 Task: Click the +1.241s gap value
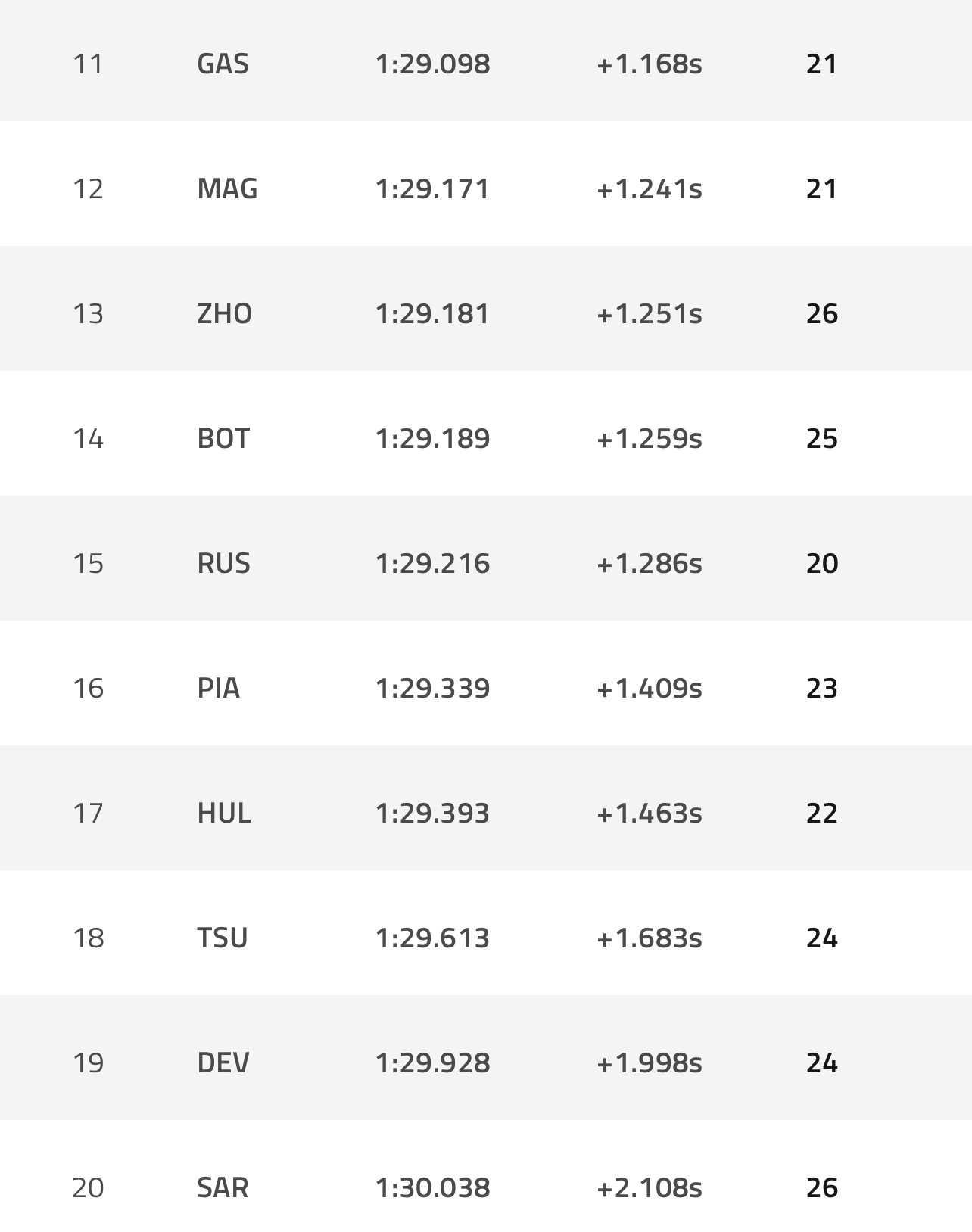[x=649, y=188]
